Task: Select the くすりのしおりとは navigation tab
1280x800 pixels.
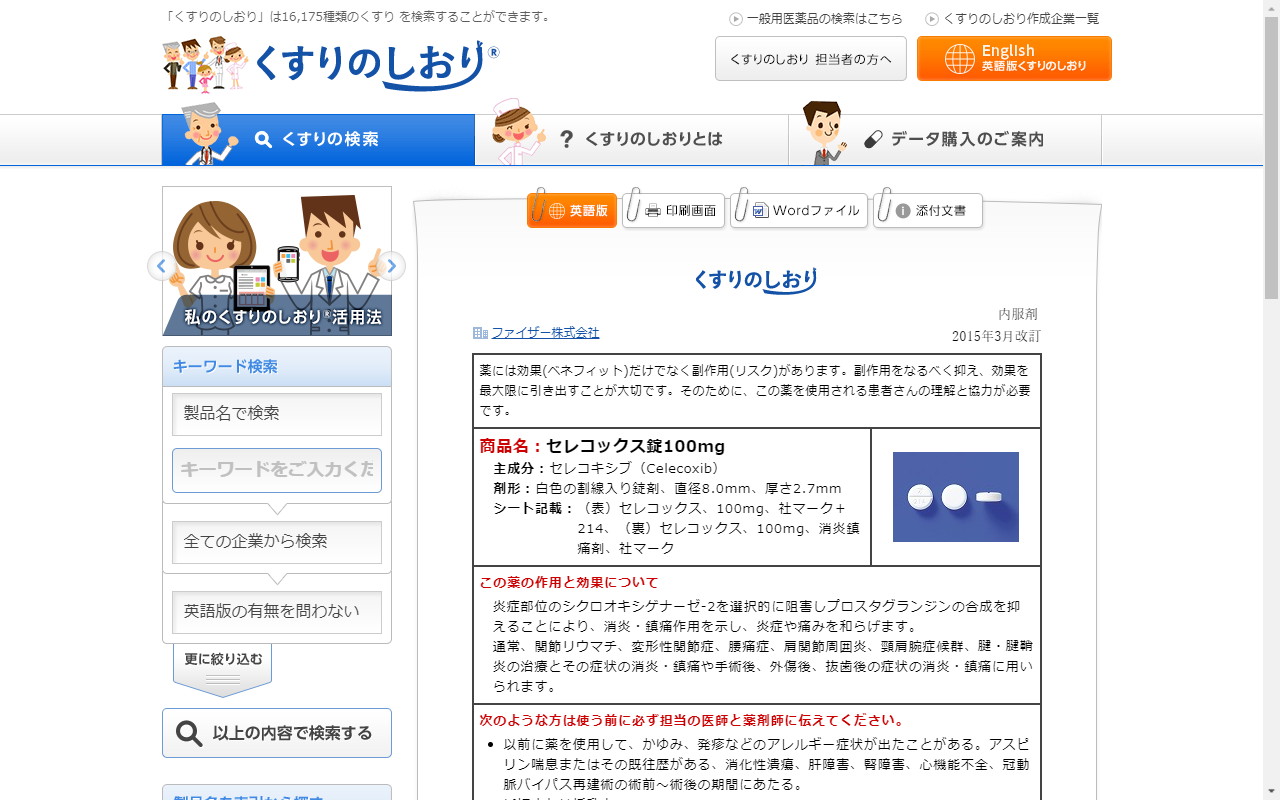Action: point(631,140)
